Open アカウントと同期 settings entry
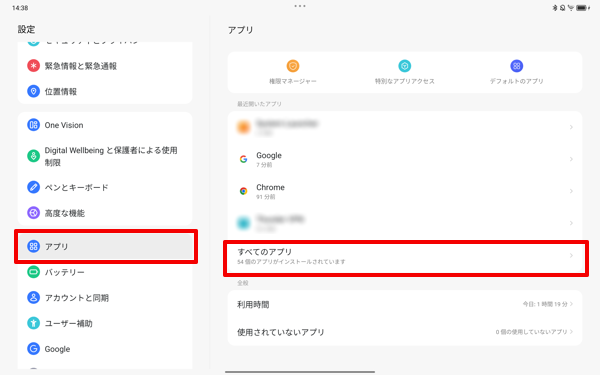Image resolution: width=600 pixels, height=375 pixels. tap(105, 298)
